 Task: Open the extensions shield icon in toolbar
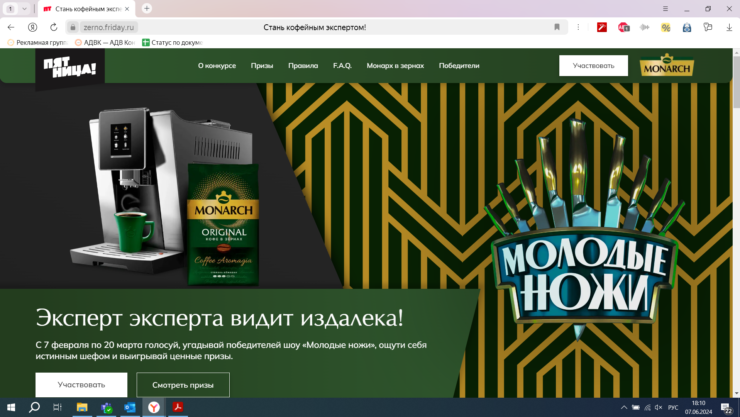708,27
